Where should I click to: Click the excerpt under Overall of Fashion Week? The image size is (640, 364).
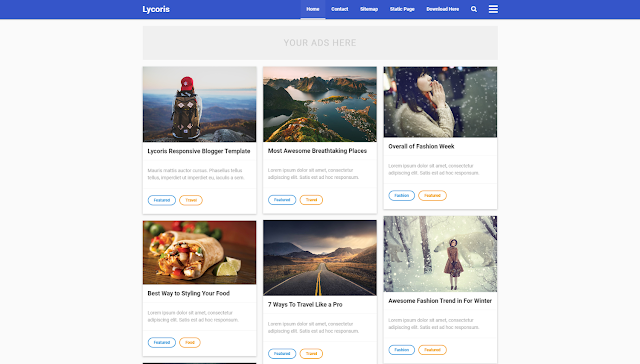433,169
